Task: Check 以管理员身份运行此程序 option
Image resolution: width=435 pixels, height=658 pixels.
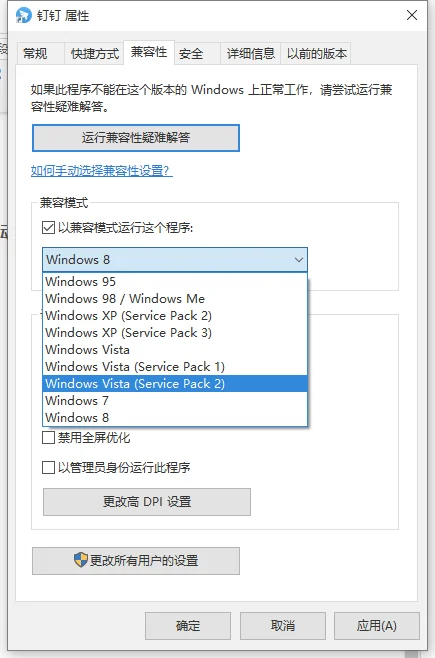Action: (x=48, y=467)
